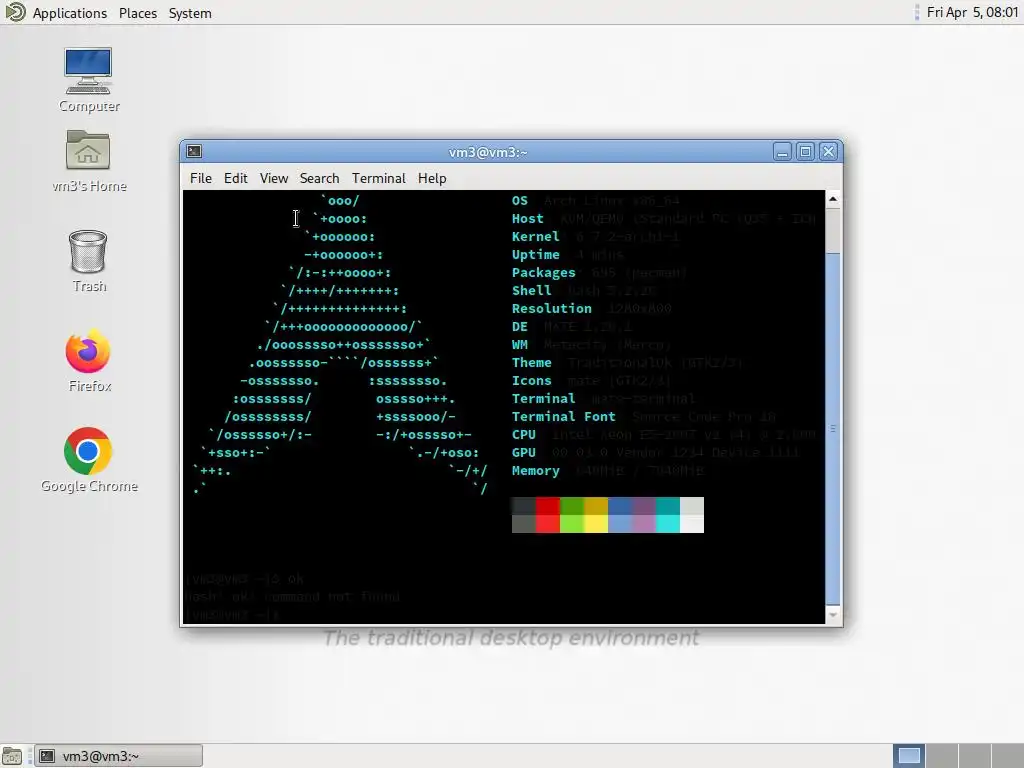The height and width of the screenshot is (768, 1024).
Task: Minimize the terminal window
Action: pos(782,152)
